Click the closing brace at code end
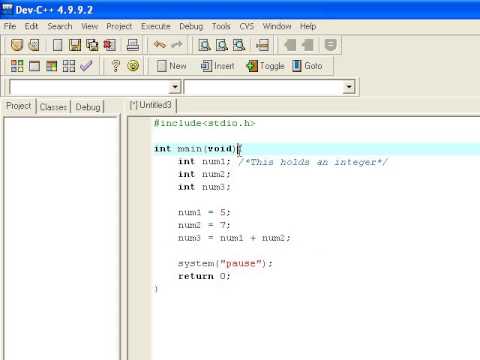This screenshot has height=360, width=480. tap(156, 289)
